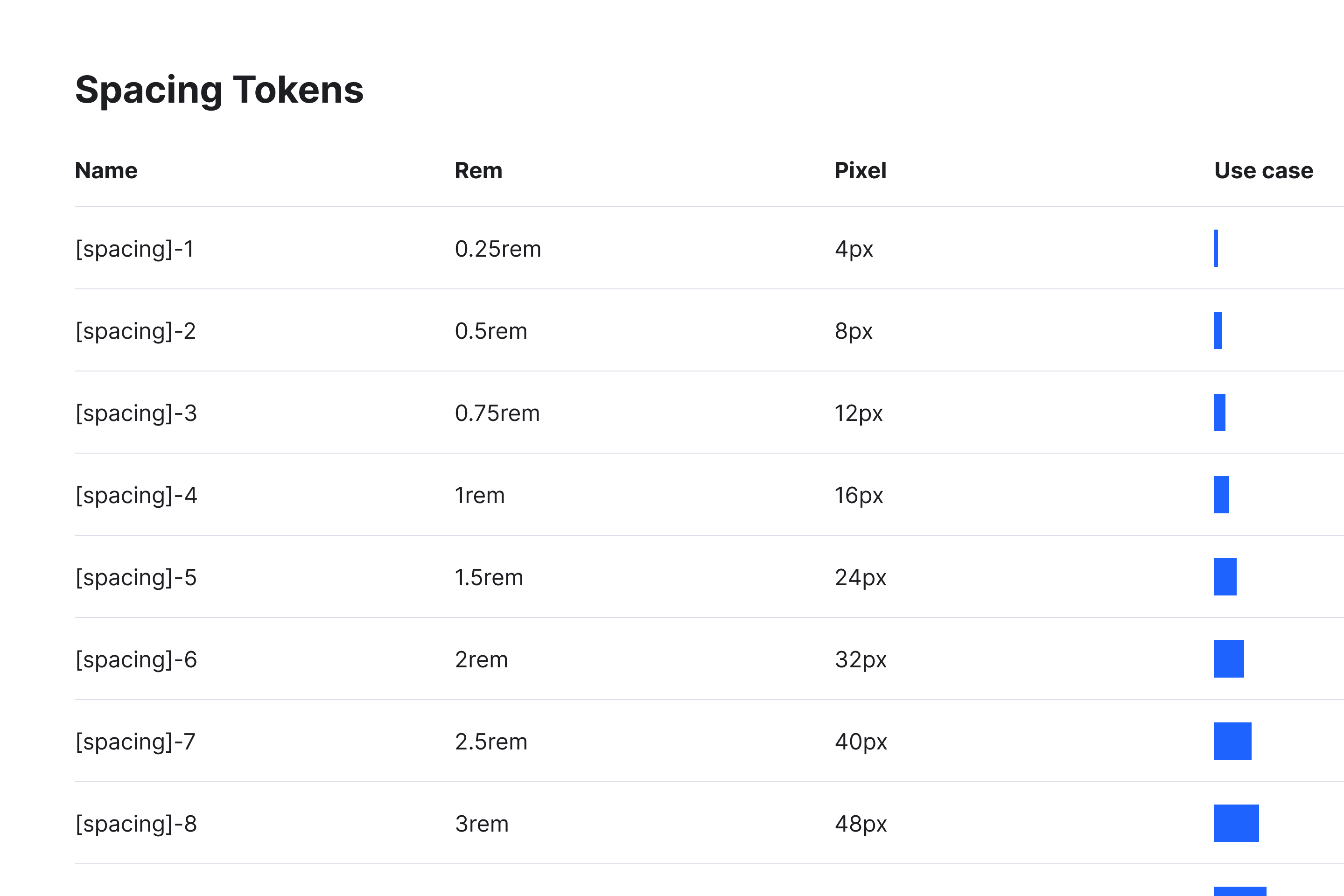This screenshot has height=896, width=1344.
Task: Click the Pixel column header
Action: 860,171
